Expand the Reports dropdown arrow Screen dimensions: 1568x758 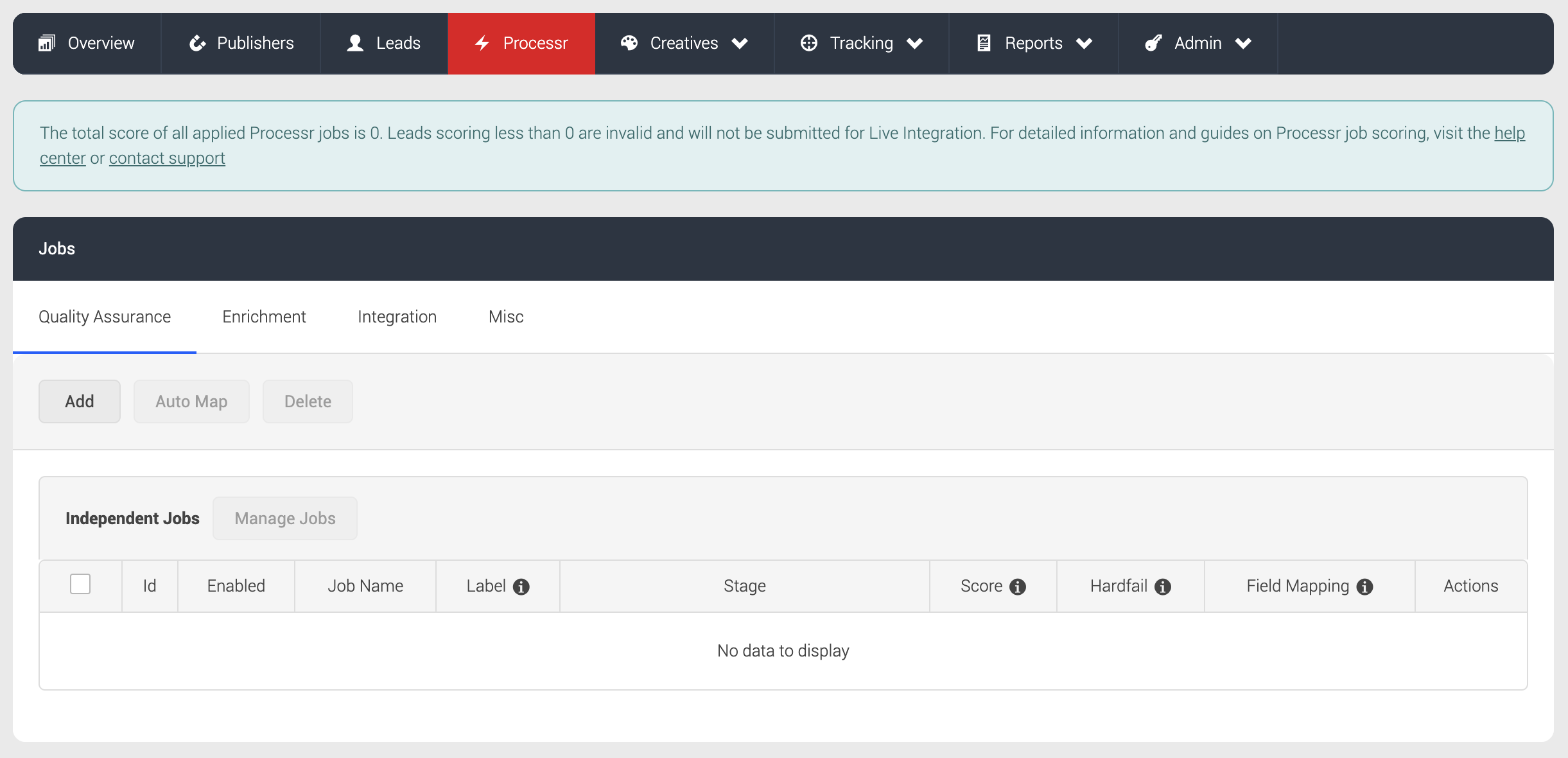point(1085,43)
